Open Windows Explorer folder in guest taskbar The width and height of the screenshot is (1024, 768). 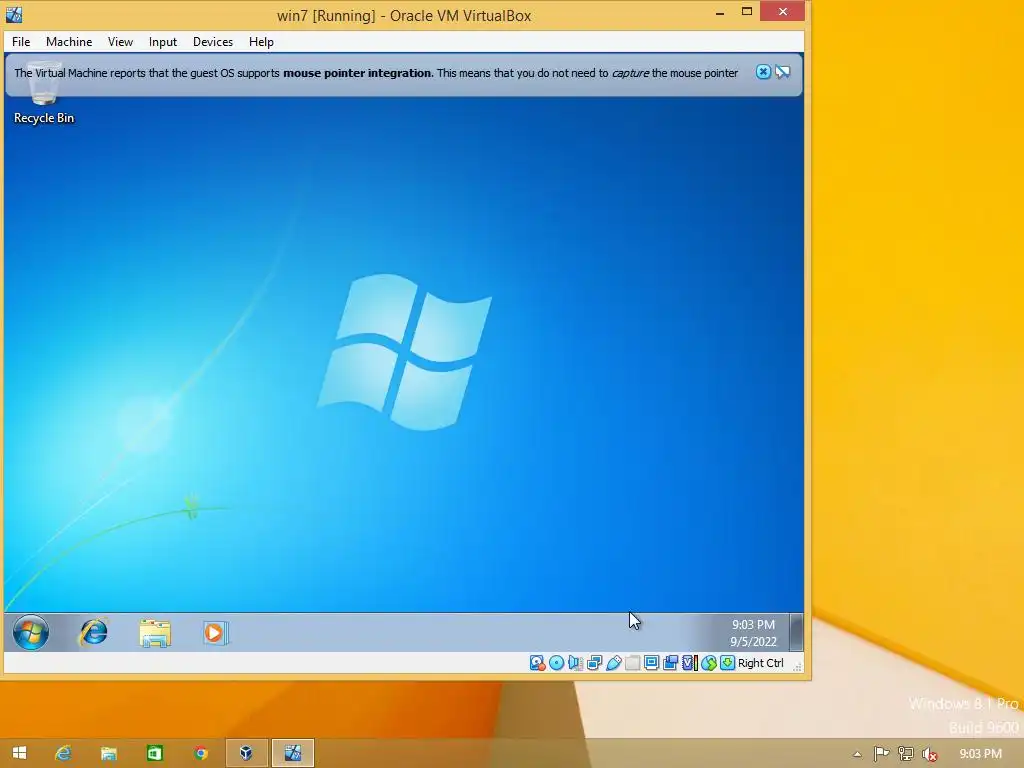coord(155,633)
